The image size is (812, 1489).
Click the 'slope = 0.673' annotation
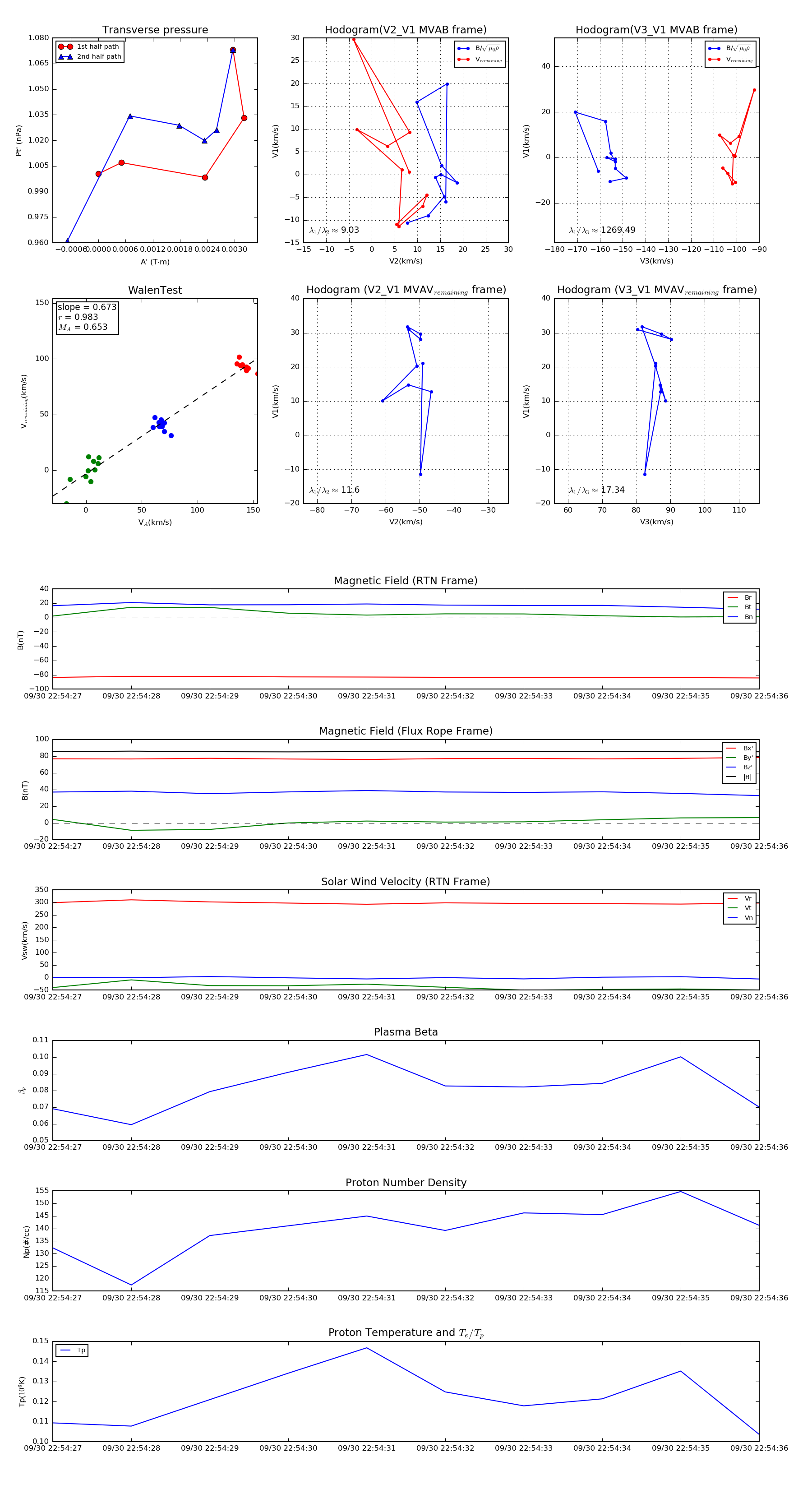tap(87, 307)
